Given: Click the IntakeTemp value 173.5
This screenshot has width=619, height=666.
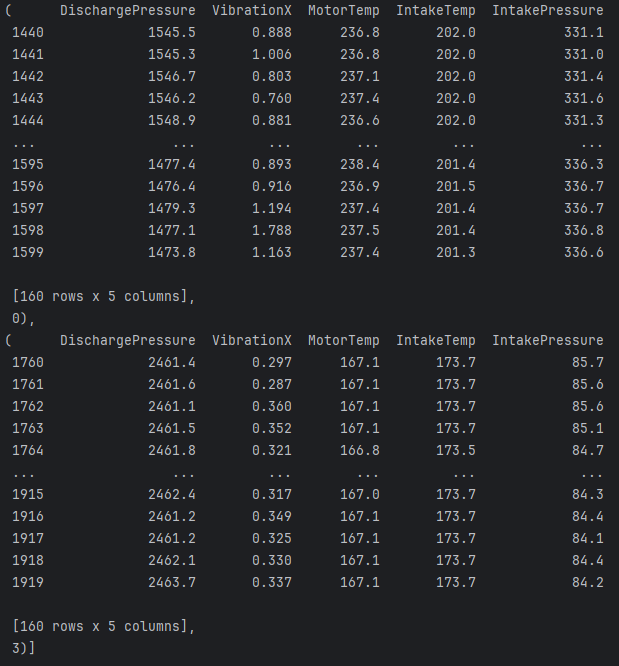Looking at the screenshot, I should (455, 450).
